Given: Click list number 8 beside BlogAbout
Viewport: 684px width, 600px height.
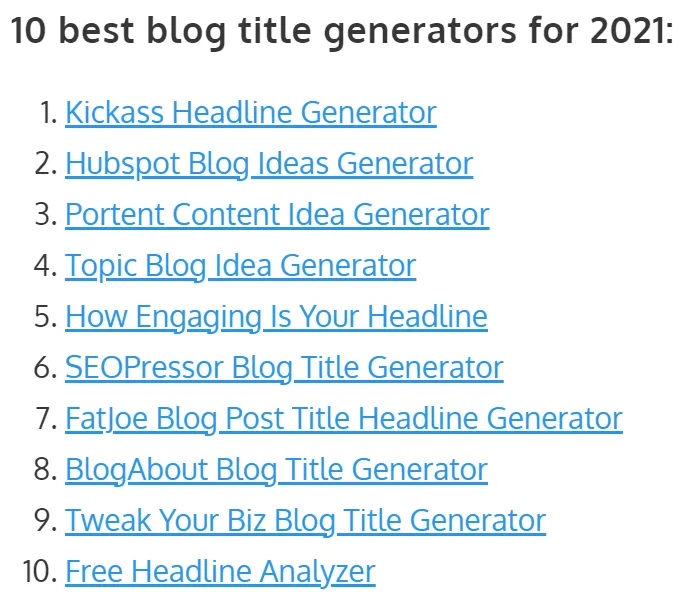Looking at the screenshot, I should coord(46,469).
